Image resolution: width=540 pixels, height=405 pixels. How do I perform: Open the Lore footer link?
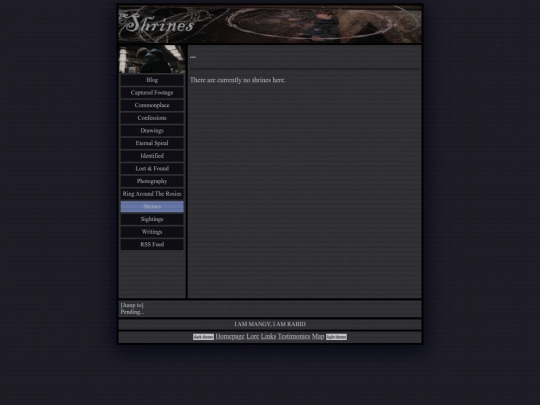[252, 336]
